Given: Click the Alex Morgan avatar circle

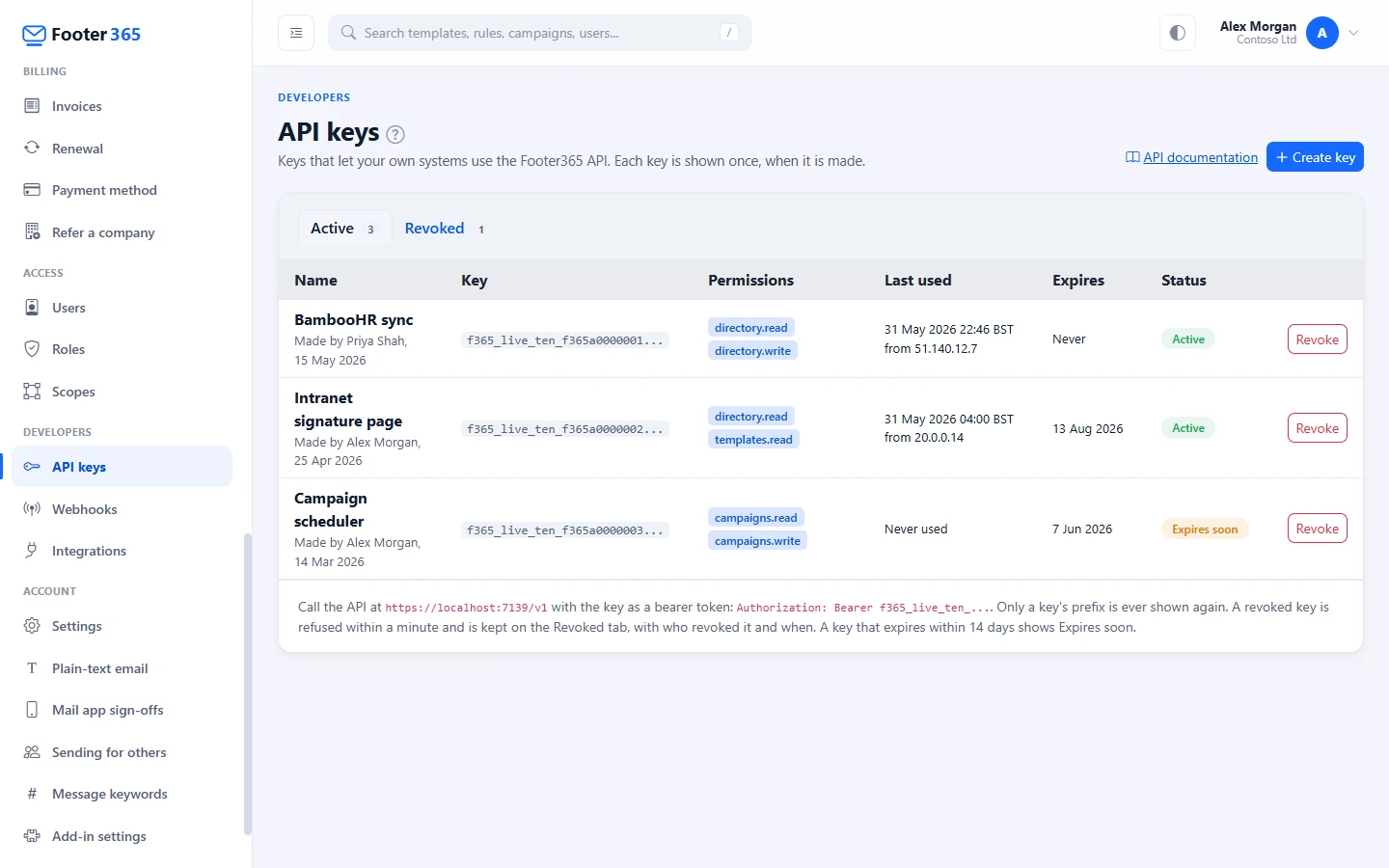Looking at the screenshot, I should (x=1322, y=33).
